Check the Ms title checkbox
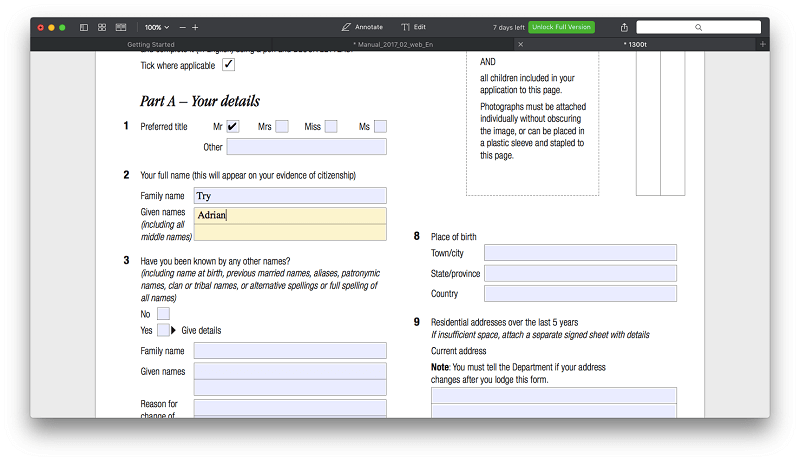Screen dimensions: 800x461 (x=380, y=126)
